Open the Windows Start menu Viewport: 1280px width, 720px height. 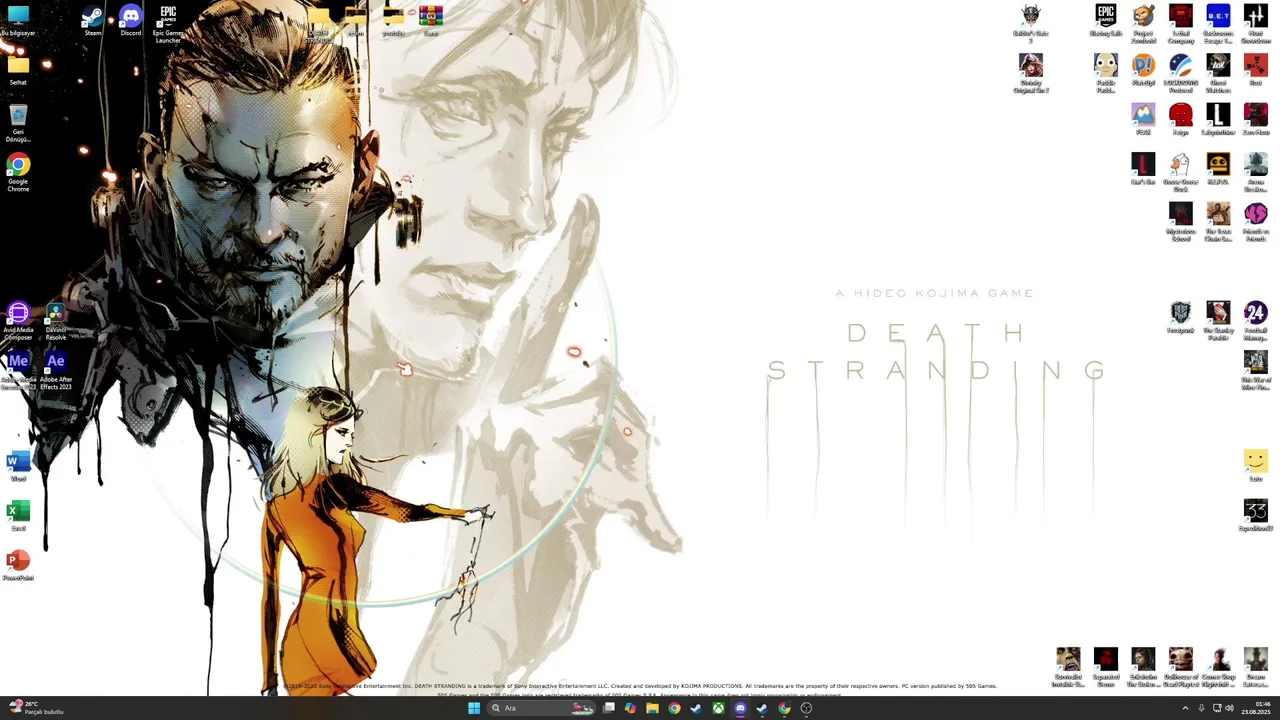click(x=474, y=708)
